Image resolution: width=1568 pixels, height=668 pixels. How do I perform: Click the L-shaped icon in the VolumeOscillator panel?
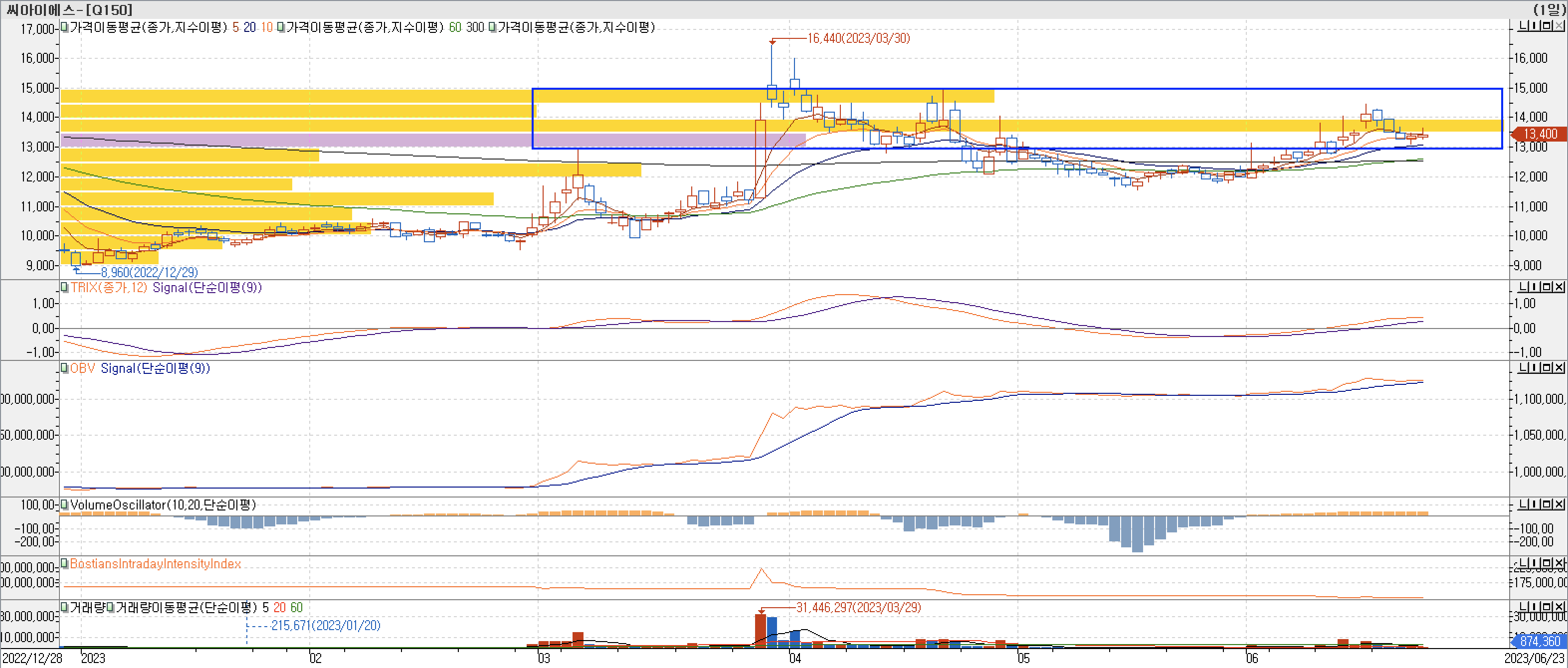(x=1524, y=504)
